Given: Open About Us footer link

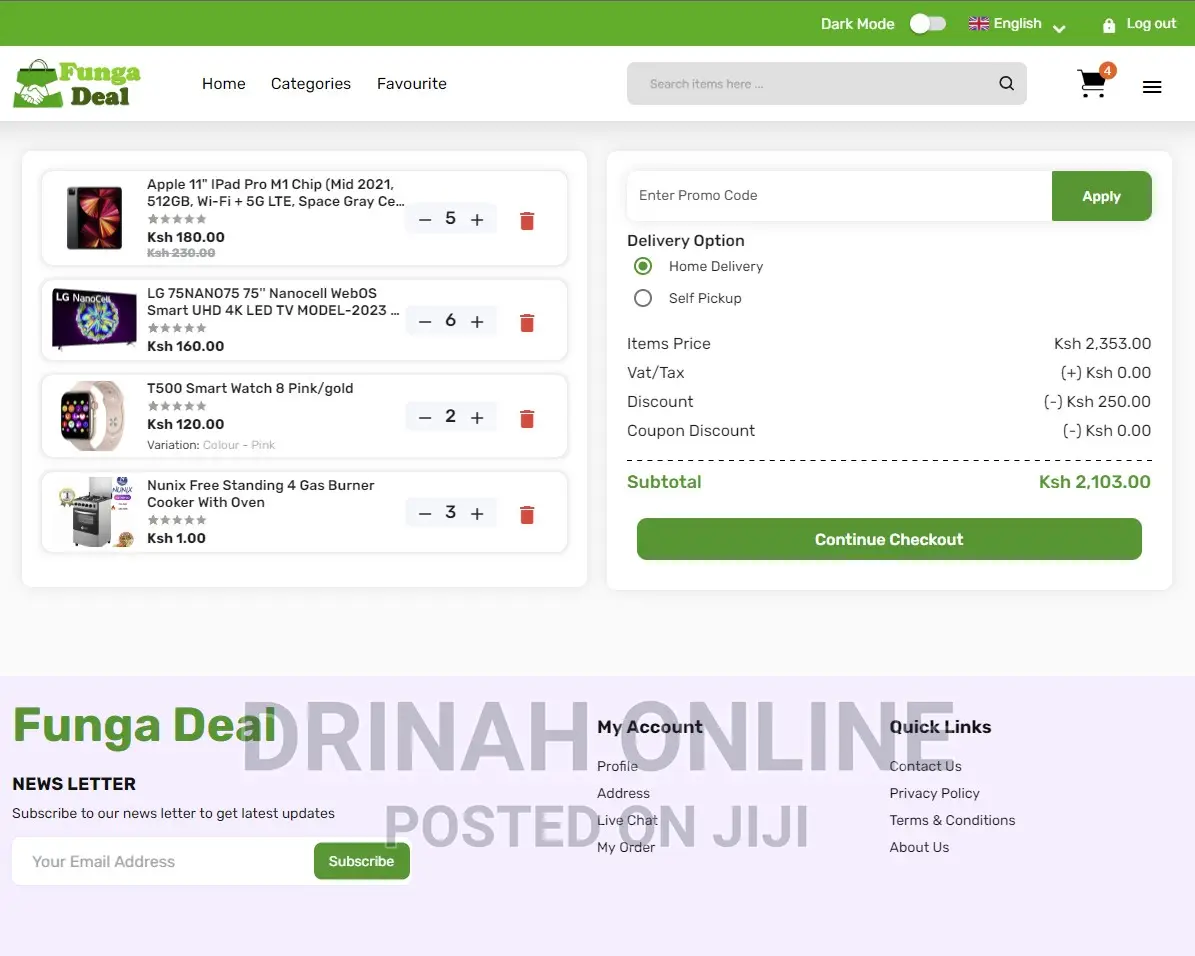Looking at the screenshot, I should [919, 847].
